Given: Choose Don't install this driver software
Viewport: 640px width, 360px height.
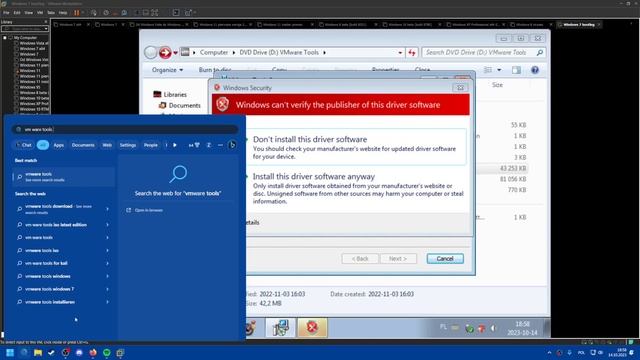Looking at the screenshot, I should tap(355, 147).
